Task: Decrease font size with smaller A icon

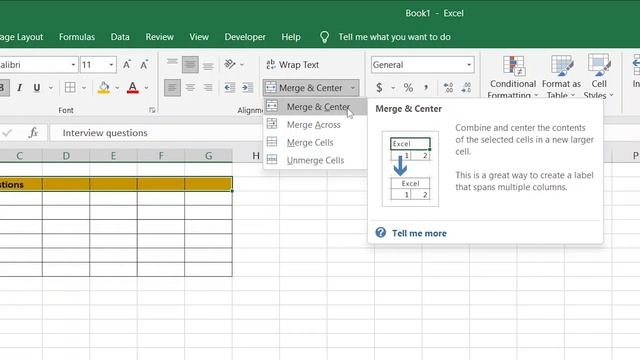Action: pos(144,64)
